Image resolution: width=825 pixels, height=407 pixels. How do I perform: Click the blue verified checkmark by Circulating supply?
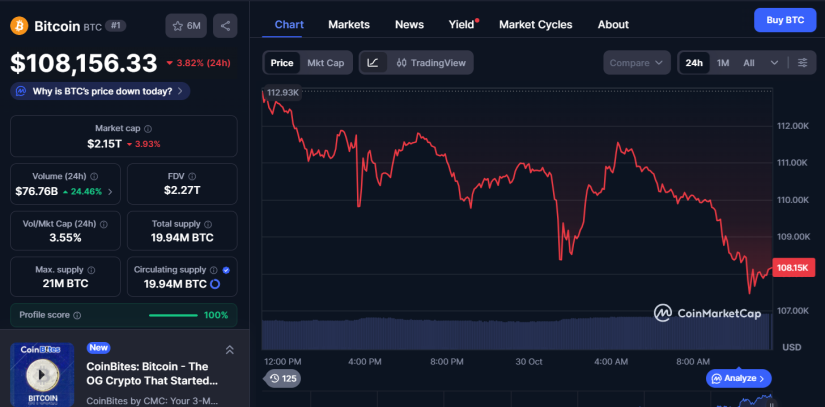coord(226,270)
